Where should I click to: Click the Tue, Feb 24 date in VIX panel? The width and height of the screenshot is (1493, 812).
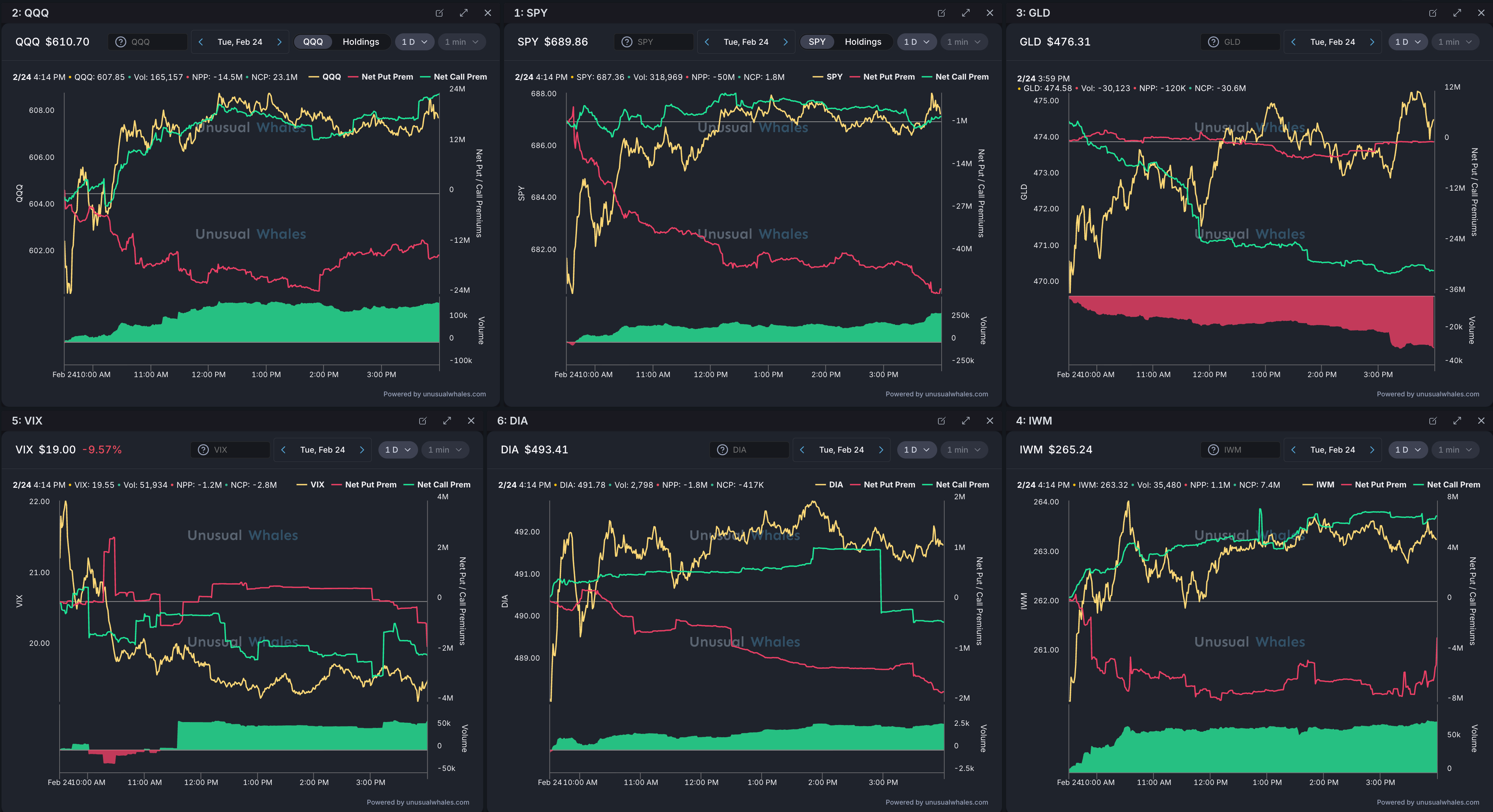pos(322,449)
